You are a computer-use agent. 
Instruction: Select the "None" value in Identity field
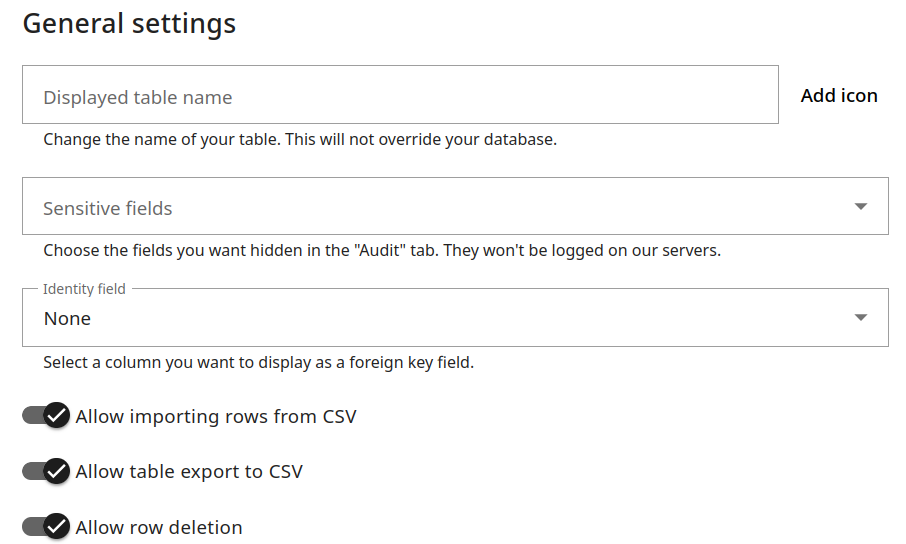[68, 319]
